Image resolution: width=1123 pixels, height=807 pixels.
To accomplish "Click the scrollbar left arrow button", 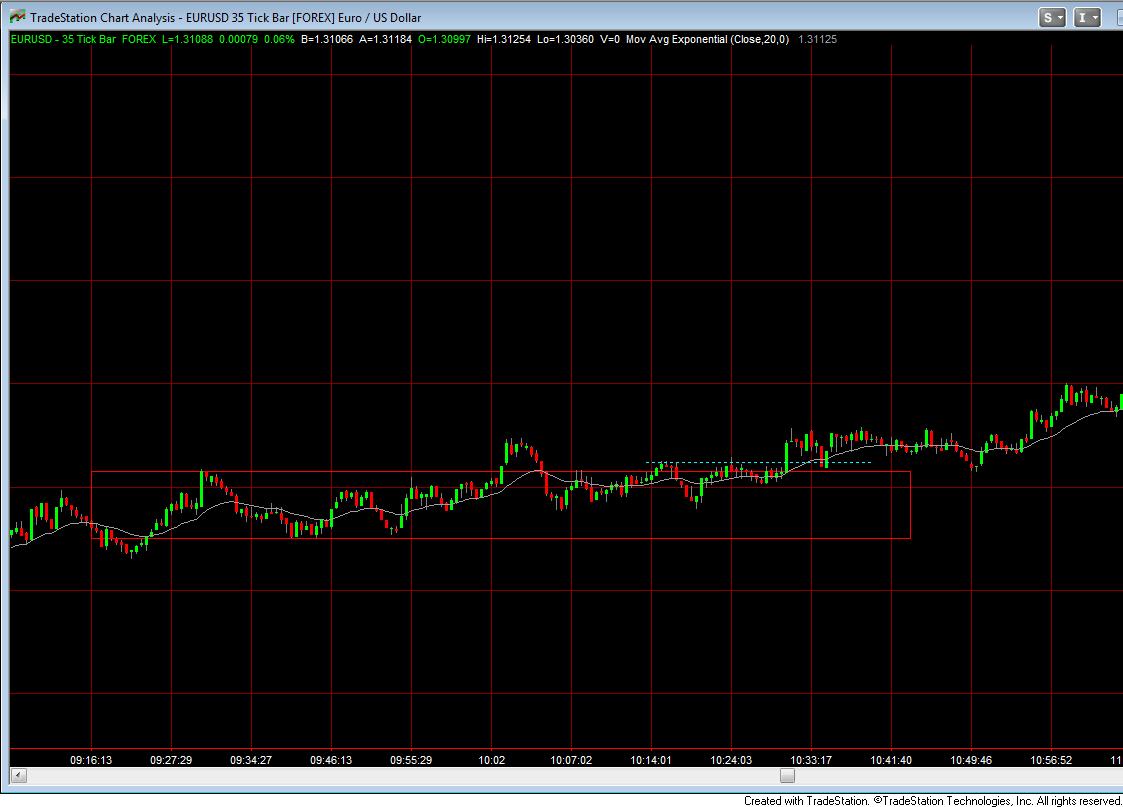I will (19, 775).
